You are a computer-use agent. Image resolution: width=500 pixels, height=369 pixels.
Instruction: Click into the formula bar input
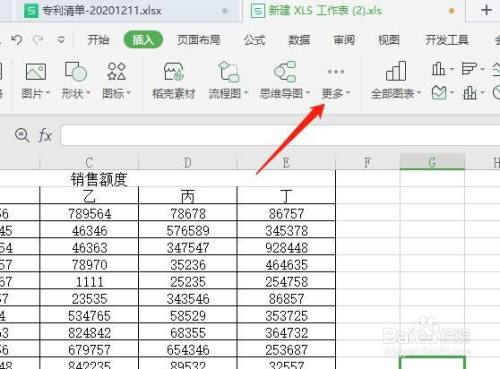click(x=280, y=135)
